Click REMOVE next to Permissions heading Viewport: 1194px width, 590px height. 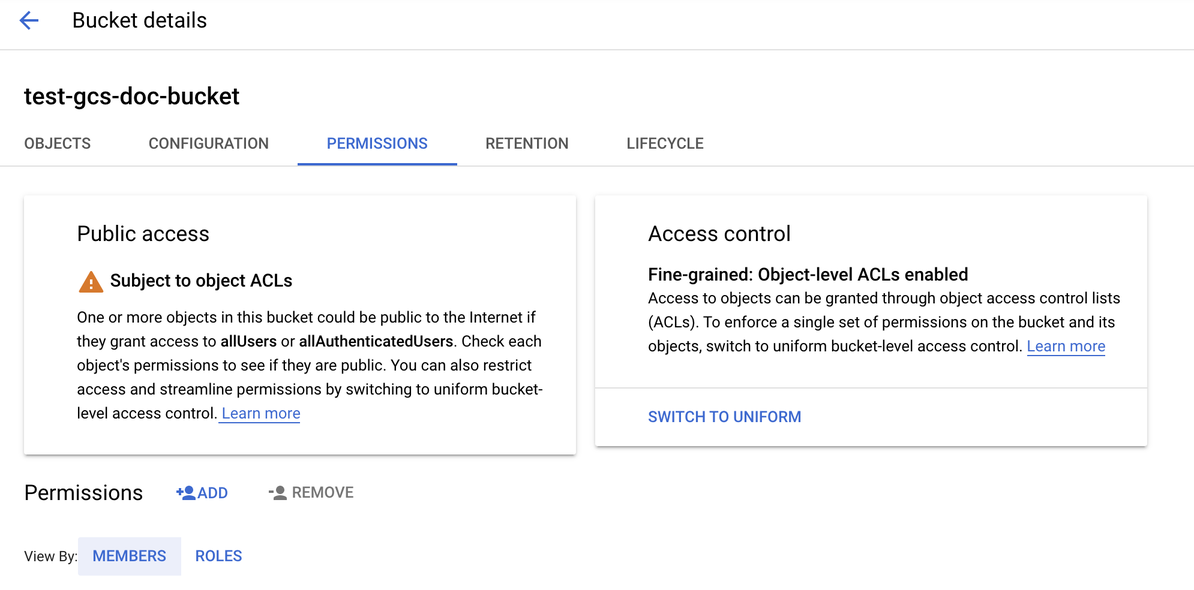click(x=322, y=491)
